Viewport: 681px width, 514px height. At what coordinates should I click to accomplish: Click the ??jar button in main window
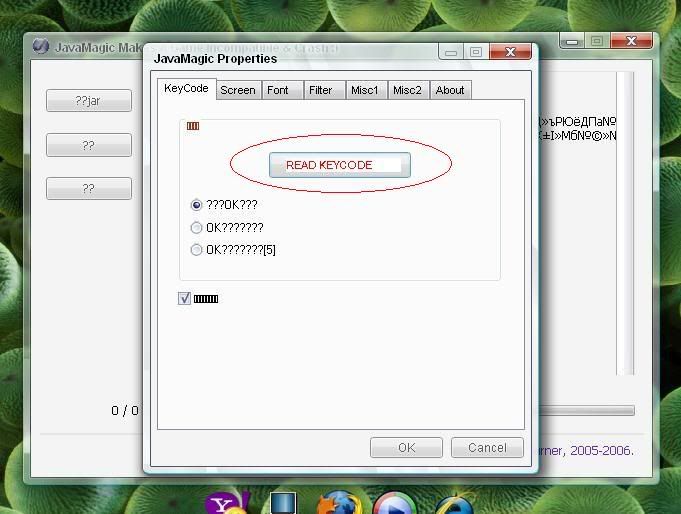tap(89, 100)
